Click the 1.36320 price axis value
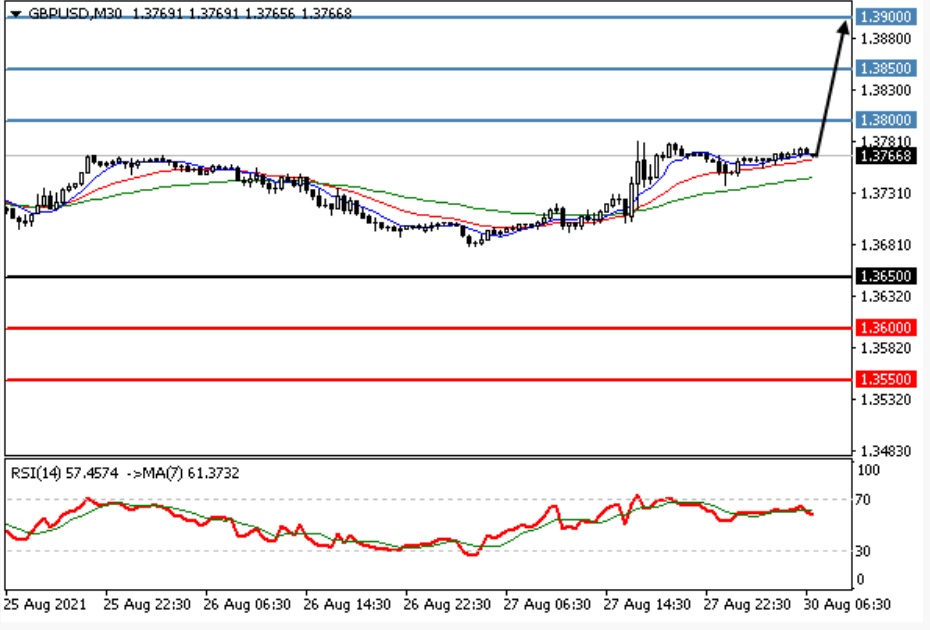Image resolution: width=930 pixels, height=630 pixels. click(886, 296)
